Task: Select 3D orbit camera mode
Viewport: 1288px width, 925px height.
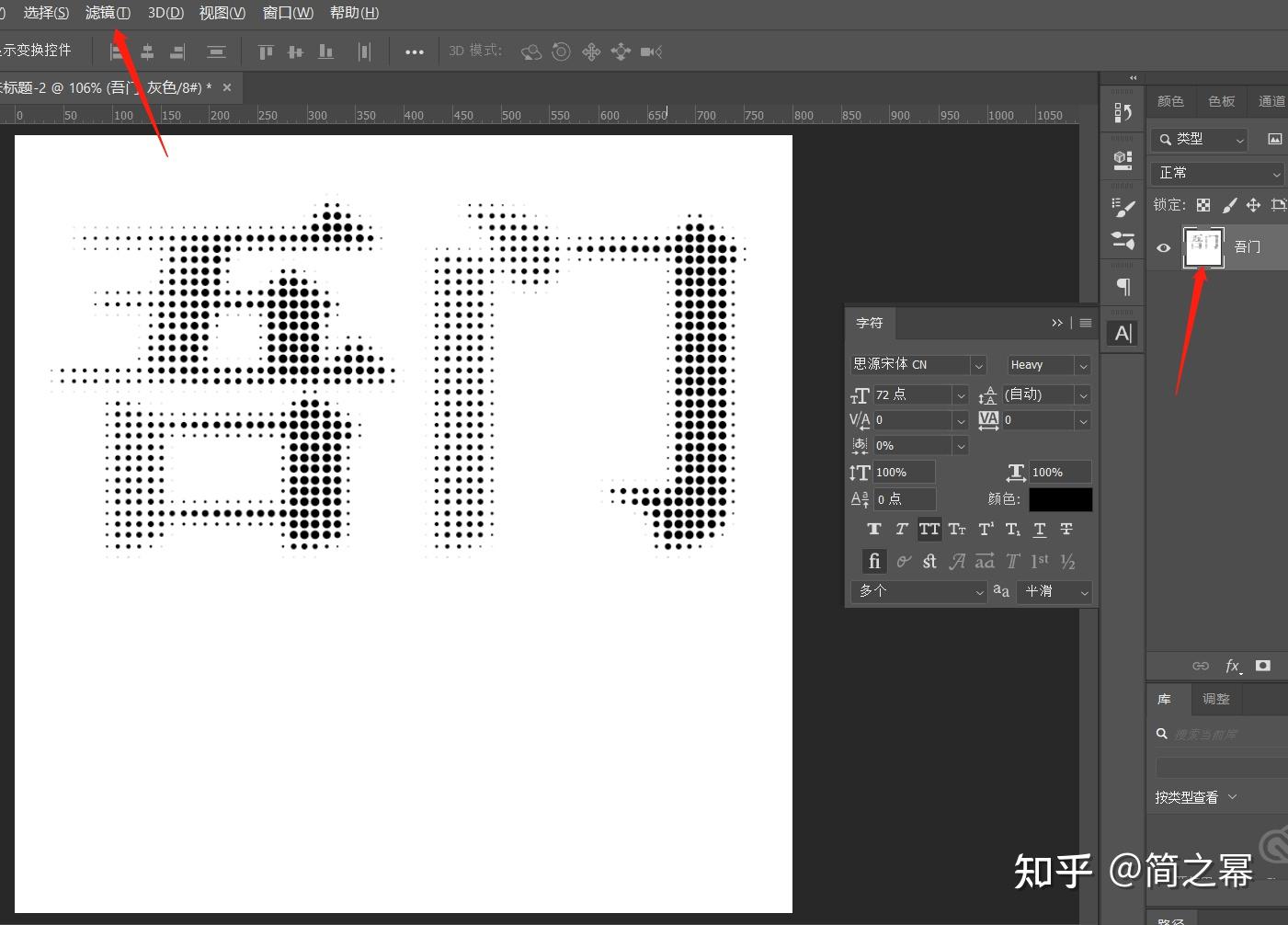Action: 531,51
